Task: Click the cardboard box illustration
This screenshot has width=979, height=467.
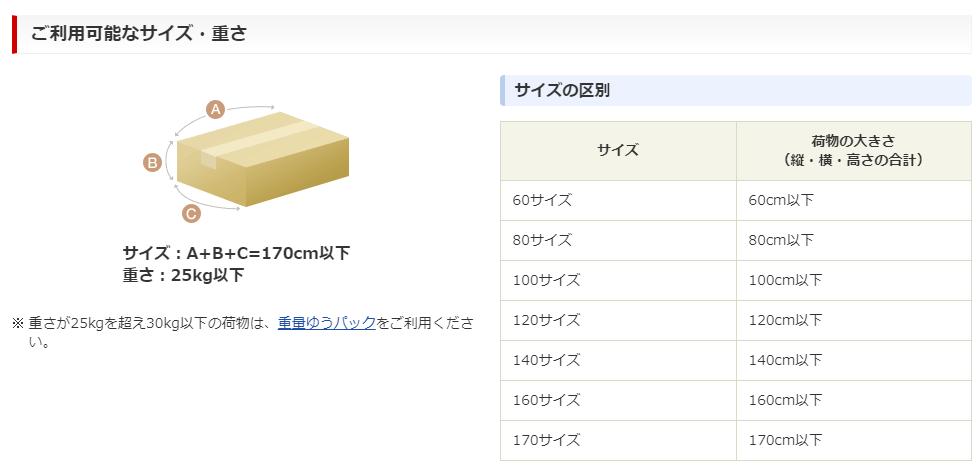Action: coord(263,158)
